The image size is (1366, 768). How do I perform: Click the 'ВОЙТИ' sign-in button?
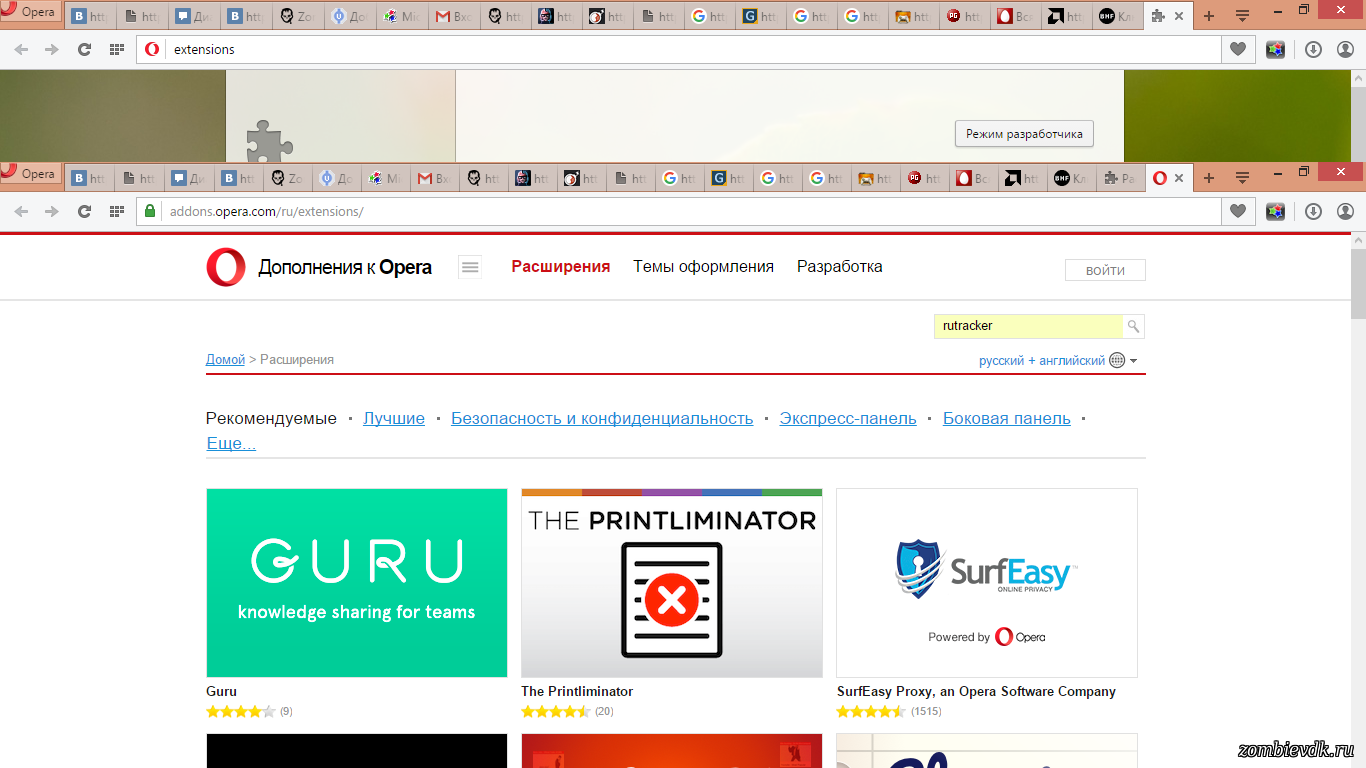click(1105, 271)
